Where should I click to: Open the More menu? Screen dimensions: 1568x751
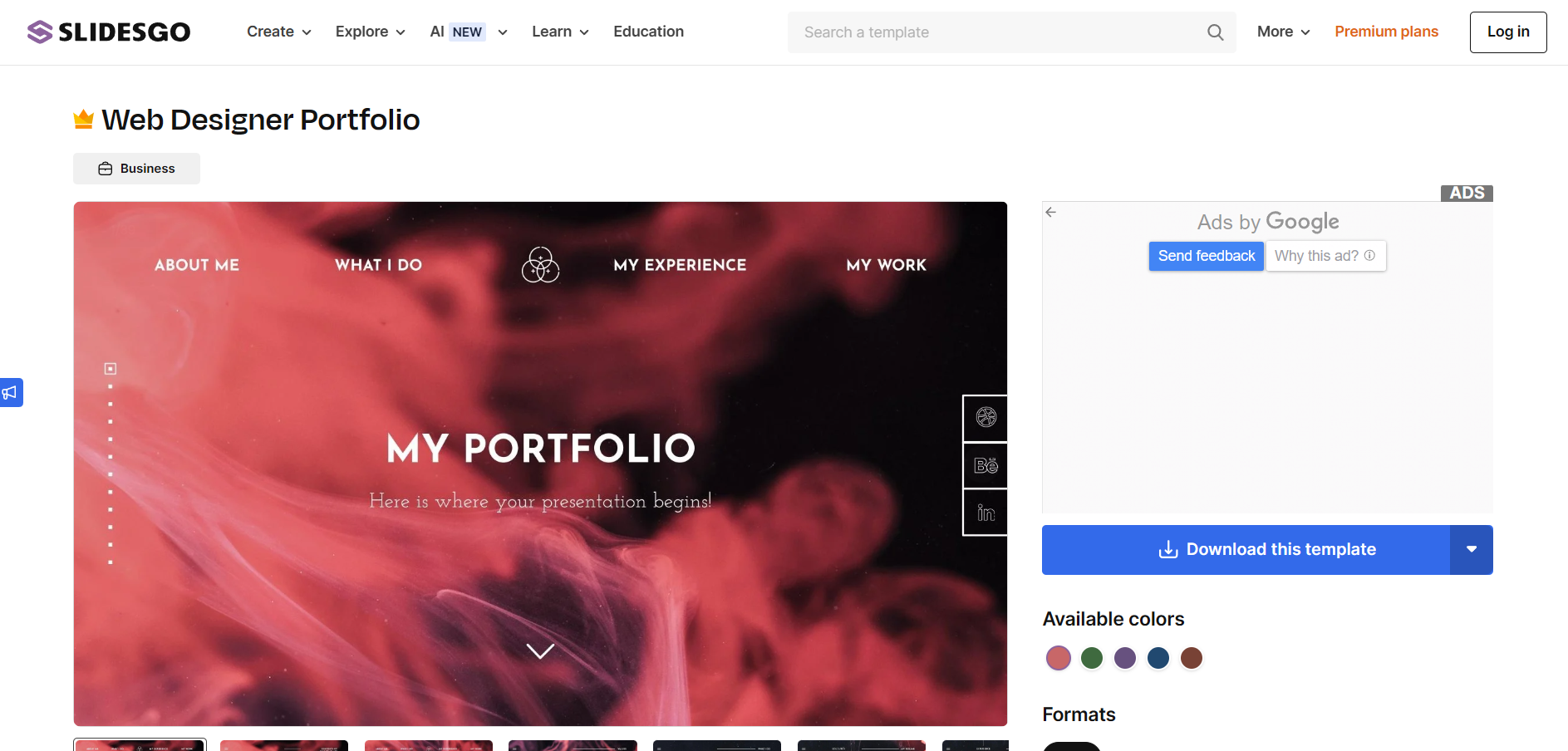pos(1284,32)
